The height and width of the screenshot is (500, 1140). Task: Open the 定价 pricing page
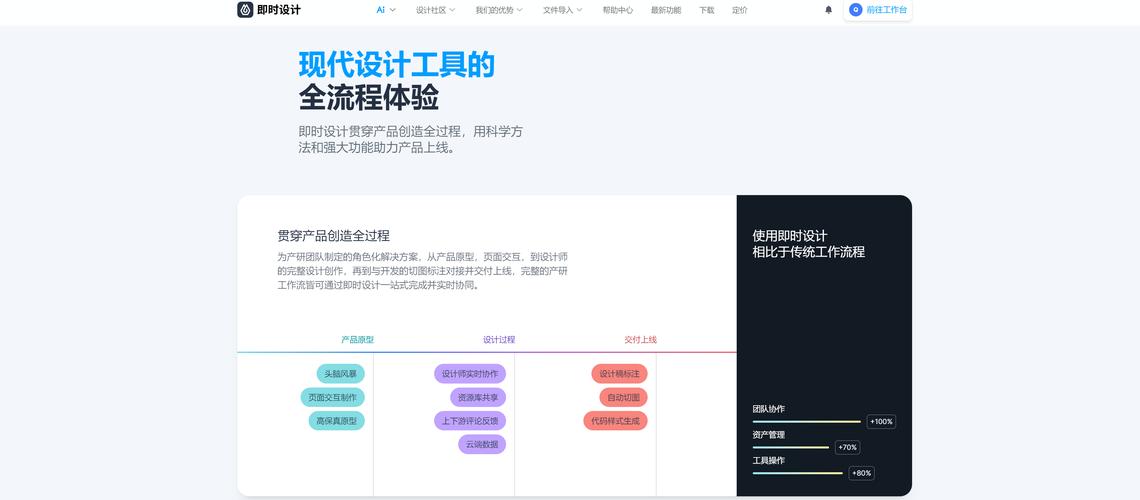pyautogui.click(x=739, y=10)
